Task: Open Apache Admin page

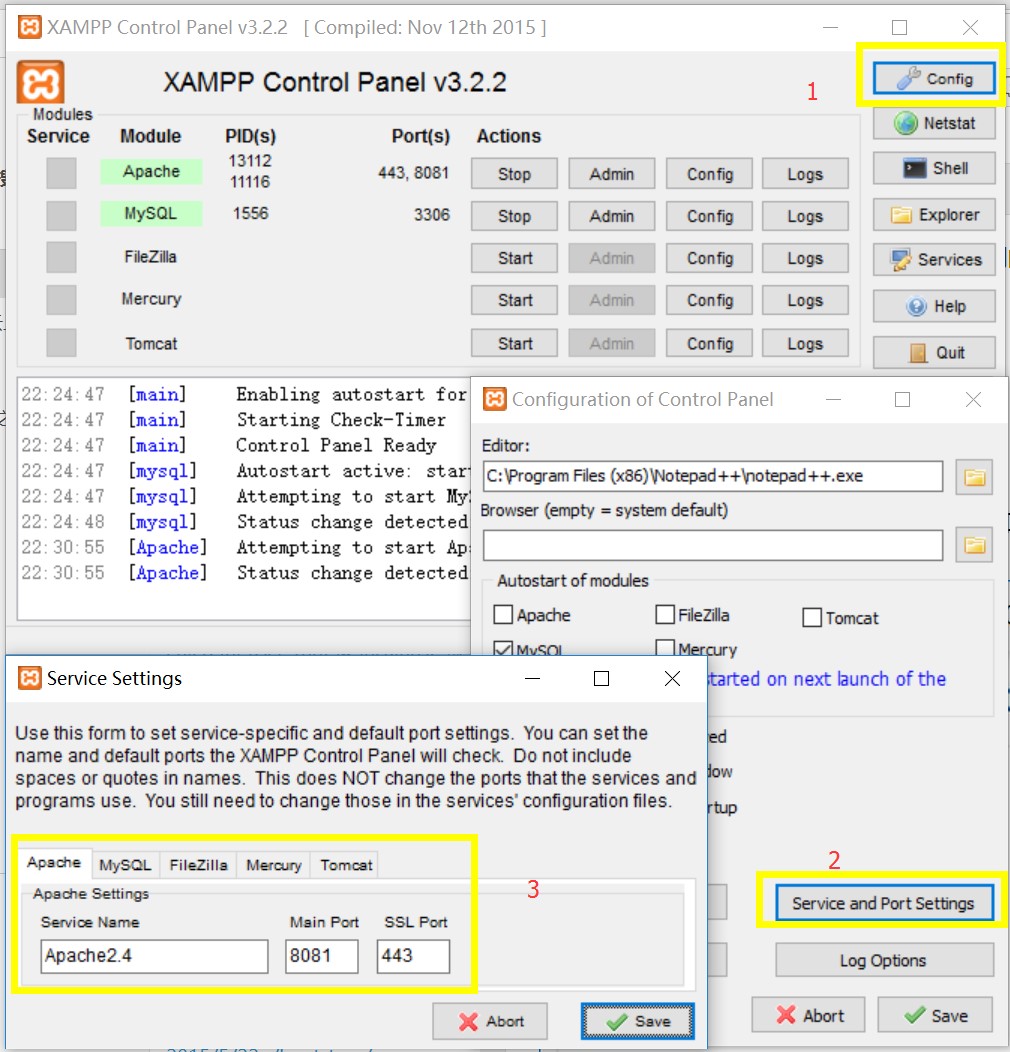Action: click(611, 174)
